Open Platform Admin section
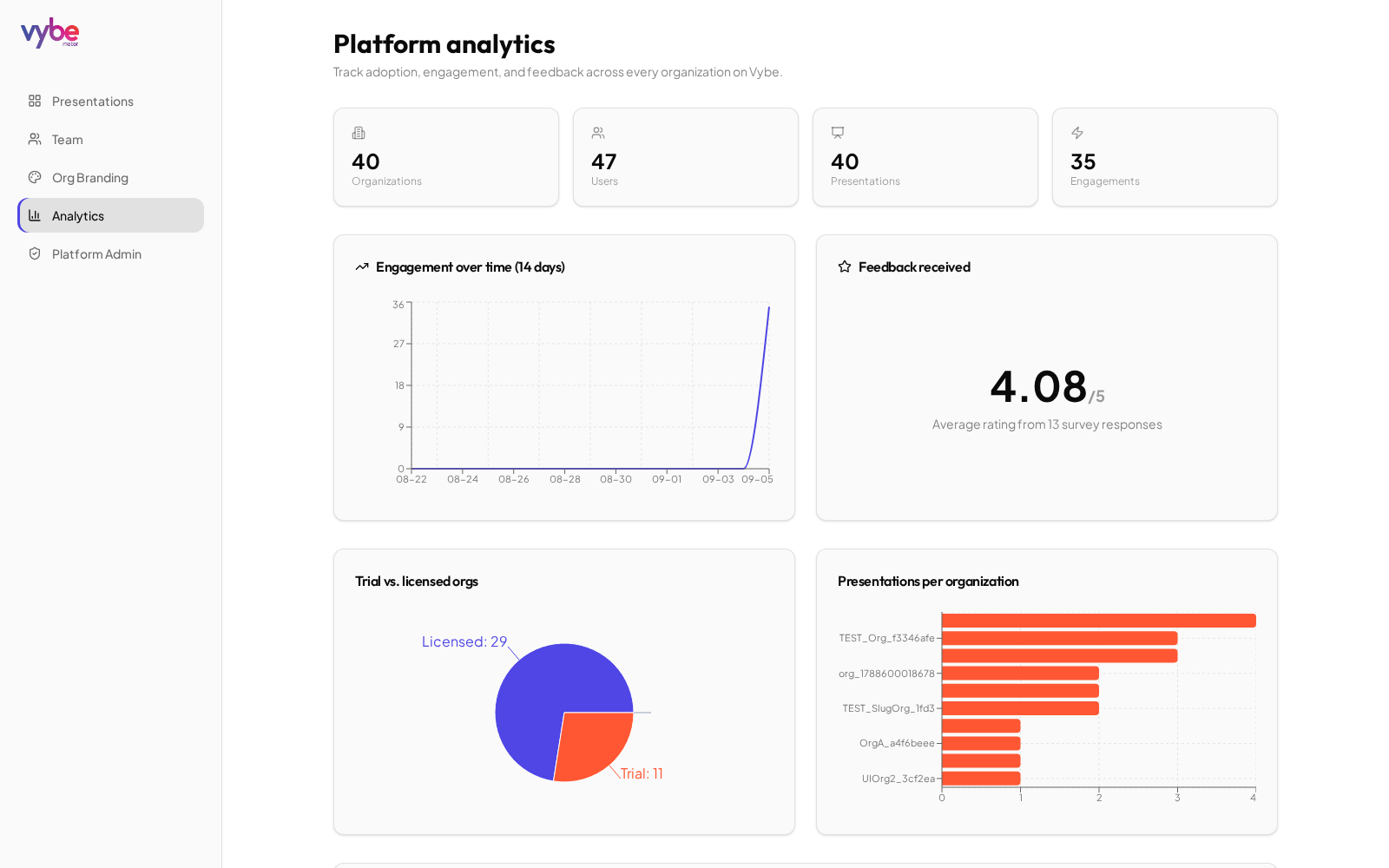1389x868 pixels. pyautogui.click(x=111, y=253)
